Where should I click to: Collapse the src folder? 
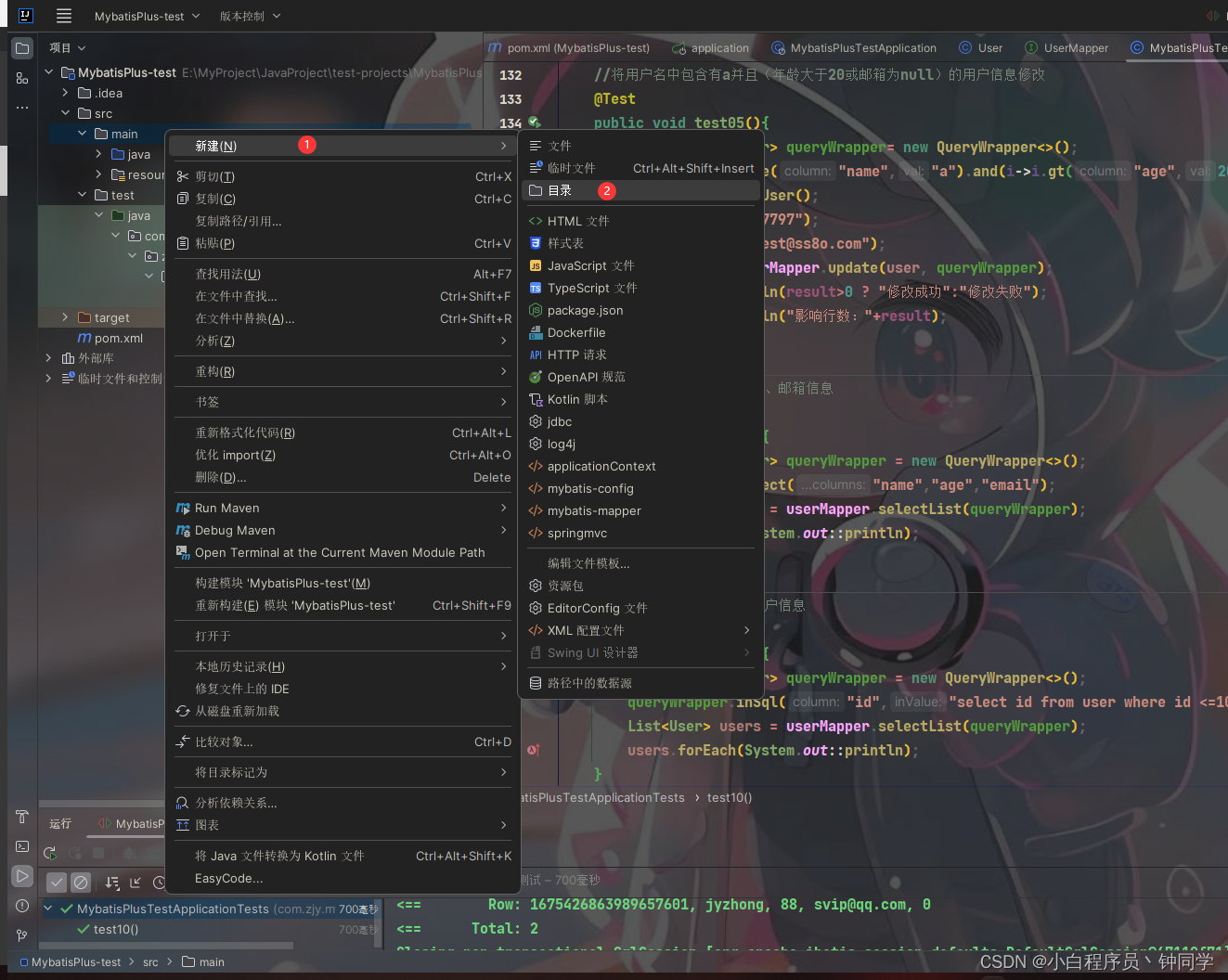point(65,113)
